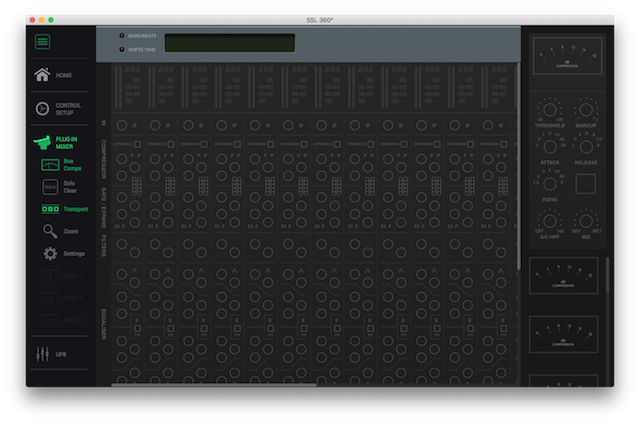Click the transport time display
The image size is (640, 424).
click(230, 43)
